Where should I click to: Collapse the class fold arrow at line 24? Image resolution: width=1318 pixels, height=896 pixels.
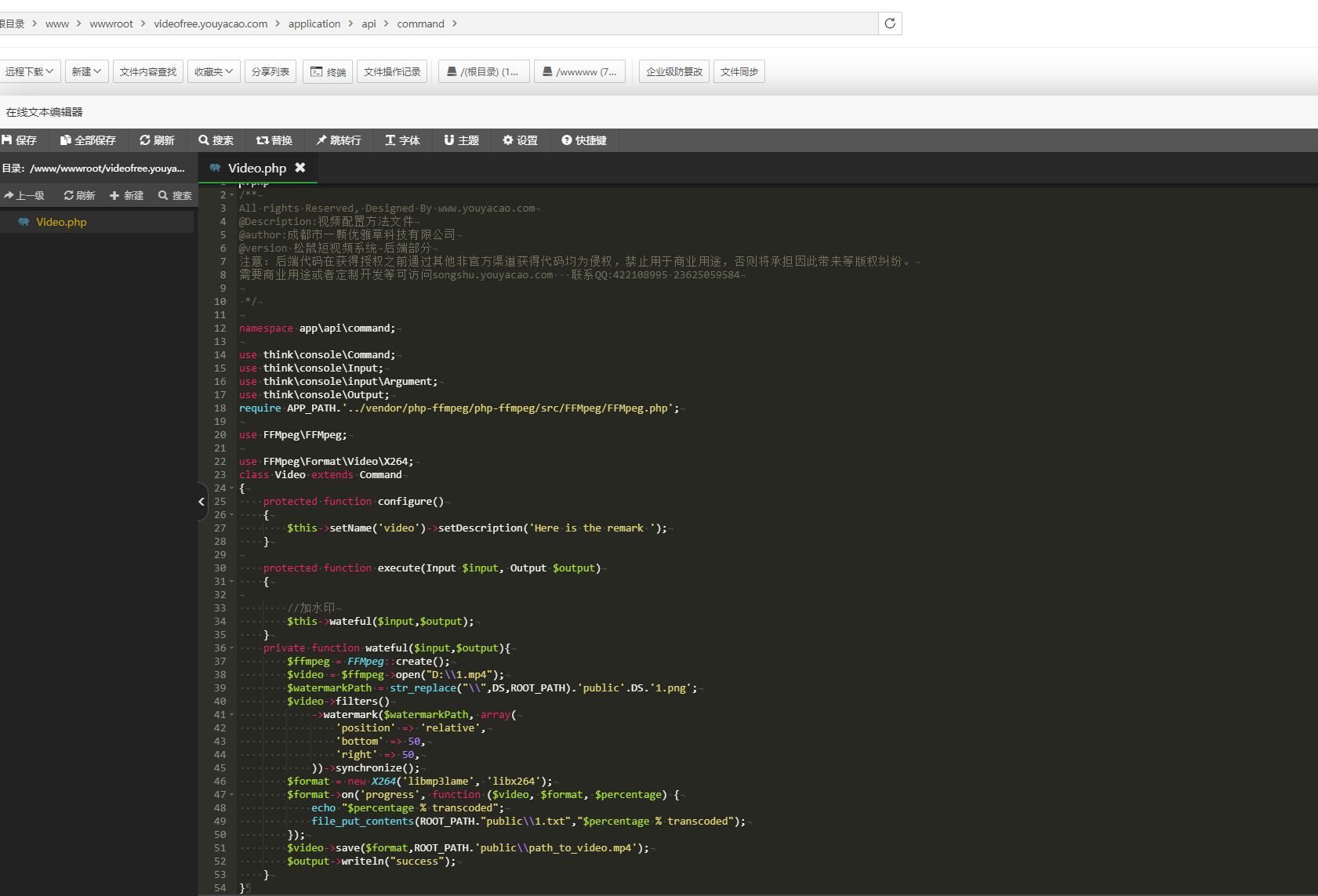click(x=231, y=488)
